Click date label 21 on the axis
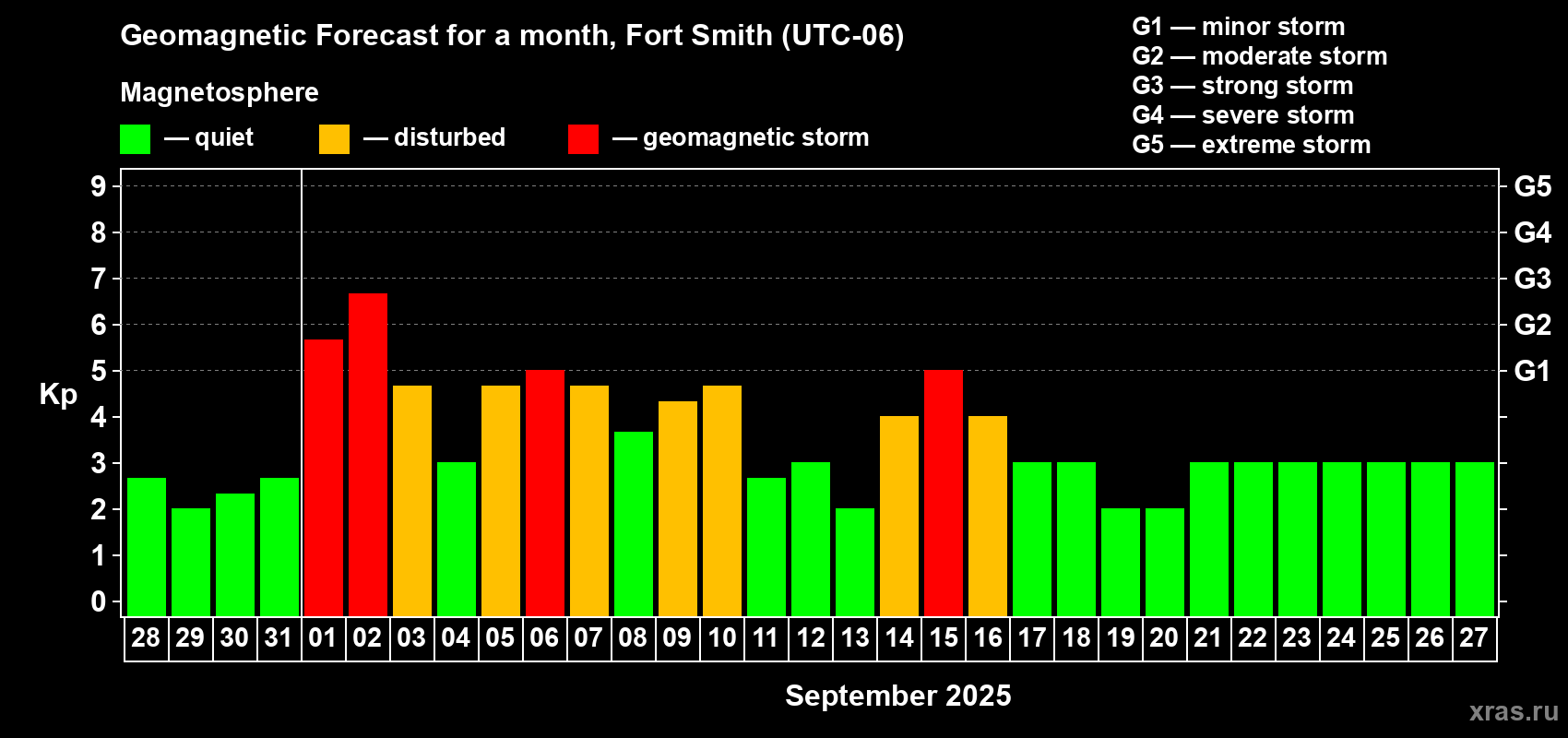1568x738 pixels. [x=1208, y=638]
